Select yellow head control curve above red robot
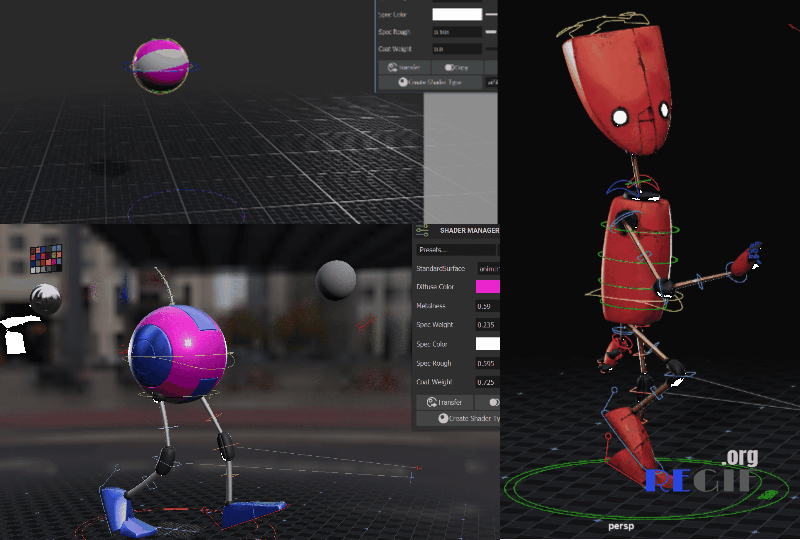This screenshot has width=800, height=540. (602, 24)
